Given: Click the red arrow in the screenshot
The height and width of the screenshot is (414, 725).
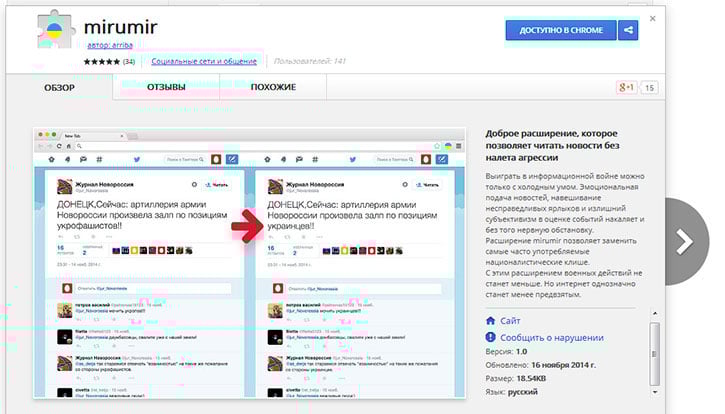Looking at the screenshot, I should (244, 229).
